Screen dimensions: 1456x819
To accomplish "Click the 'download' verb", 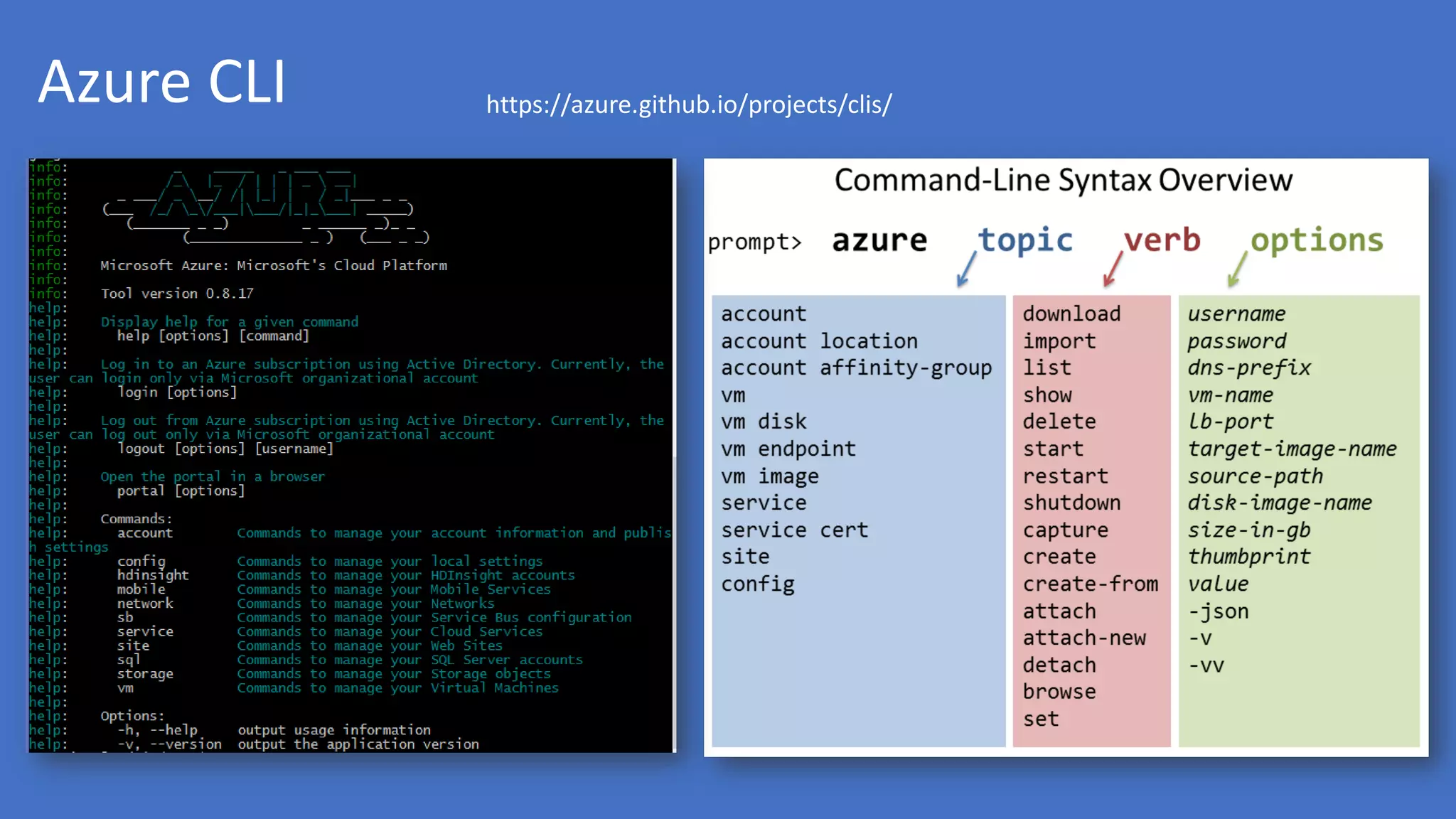I will 1071,314.
